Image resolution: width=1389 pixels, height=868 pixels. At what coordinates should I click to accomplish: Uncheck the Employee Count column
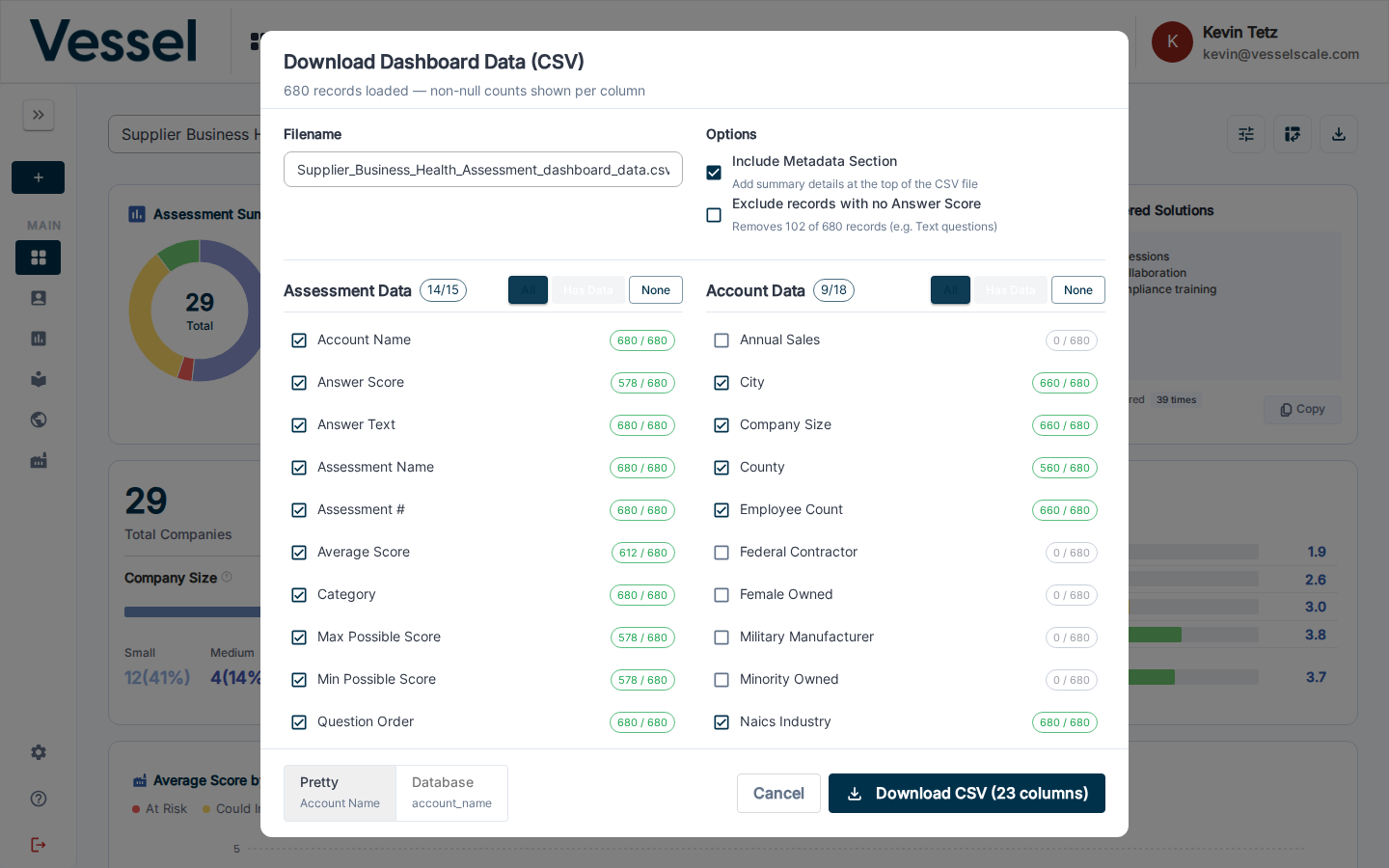tap(722, 510)
